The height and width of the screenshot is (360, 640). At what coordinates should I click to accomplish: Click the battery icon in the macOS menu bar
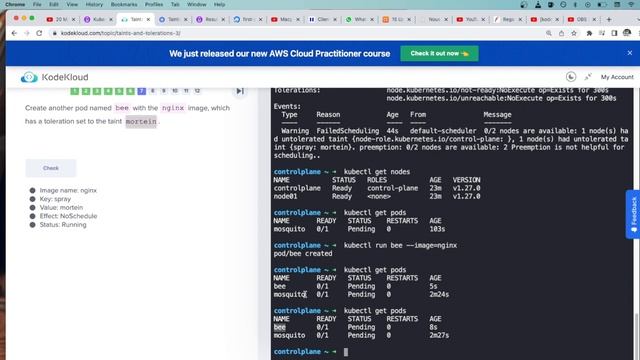[x=602, y=4]
